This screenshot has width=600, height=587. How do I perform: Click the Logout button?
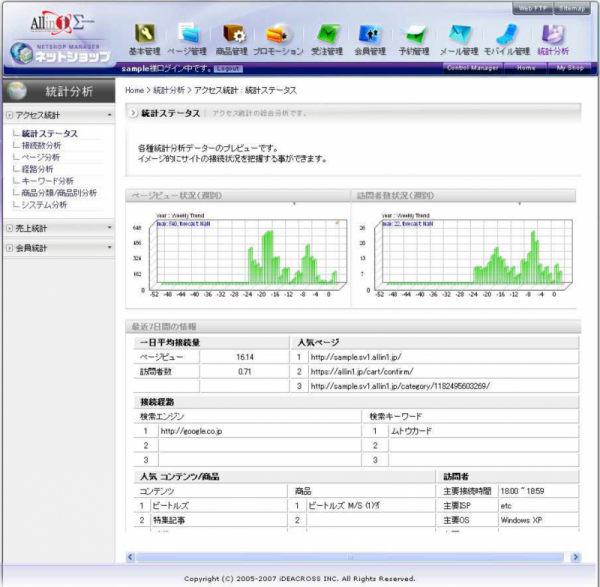coord(228,68)
